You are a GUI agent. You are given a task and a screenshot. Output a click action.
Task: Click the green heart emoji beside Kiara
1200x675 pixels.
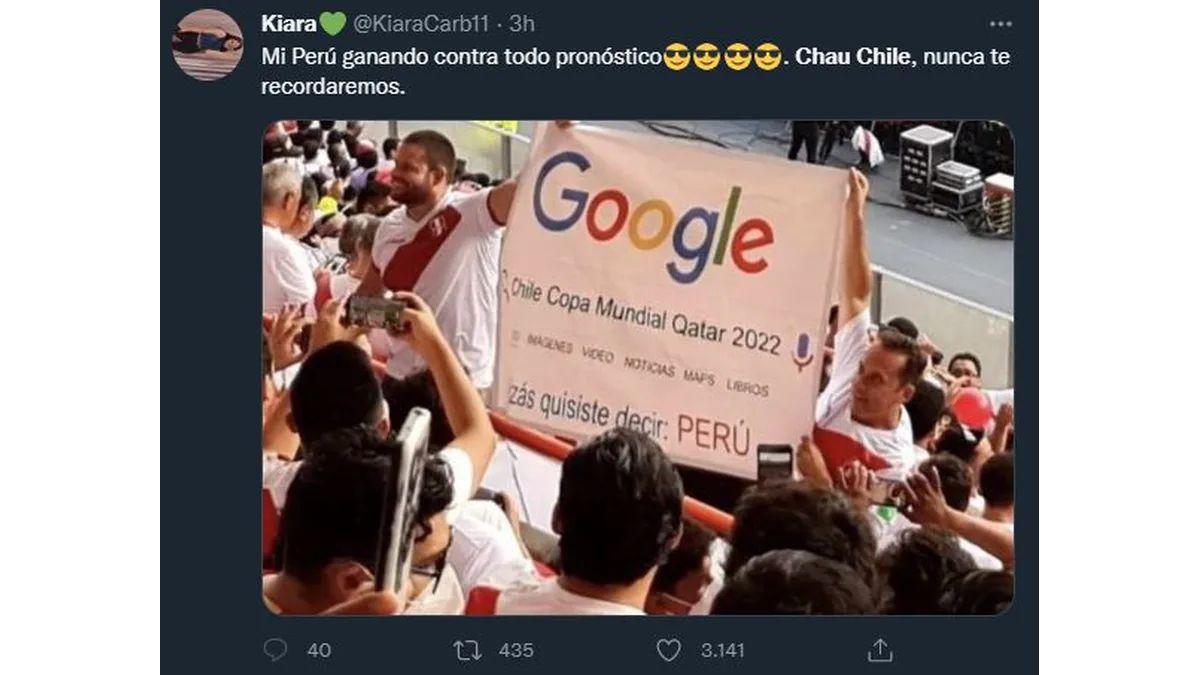(x=332, y=22)
